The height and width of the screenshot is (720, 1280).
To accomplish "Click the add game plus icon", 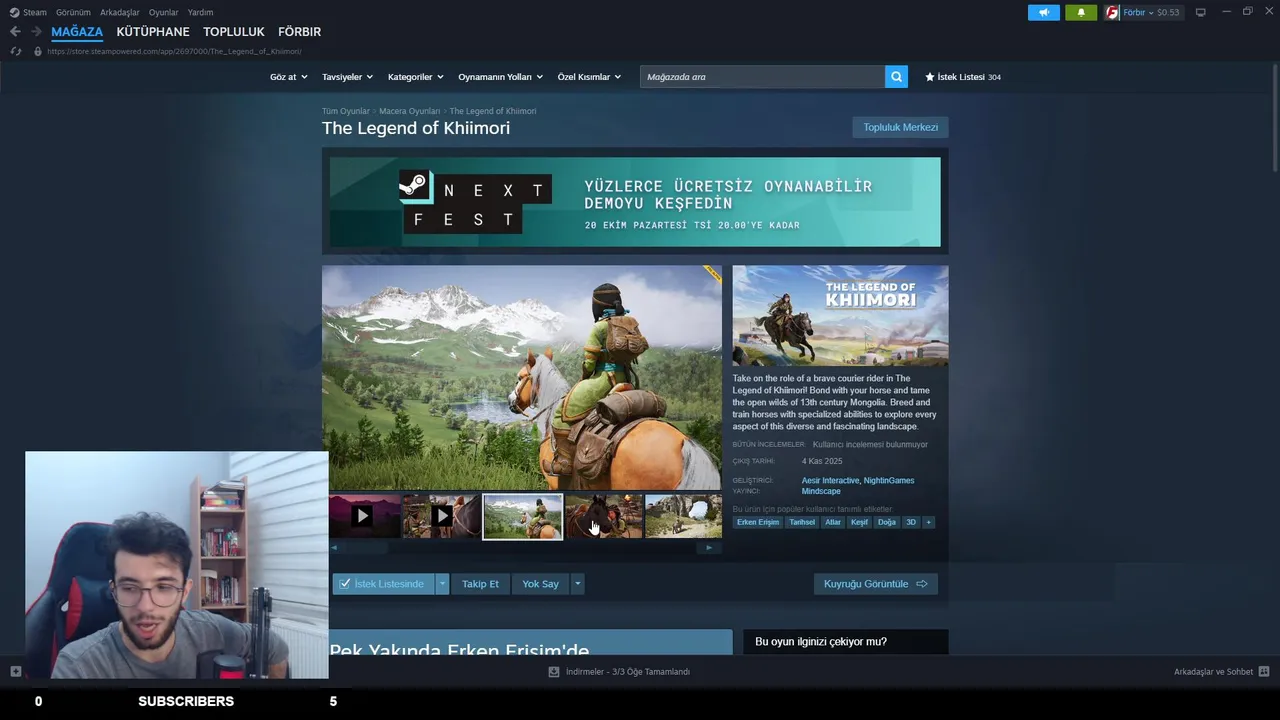I will click(15, 671).
